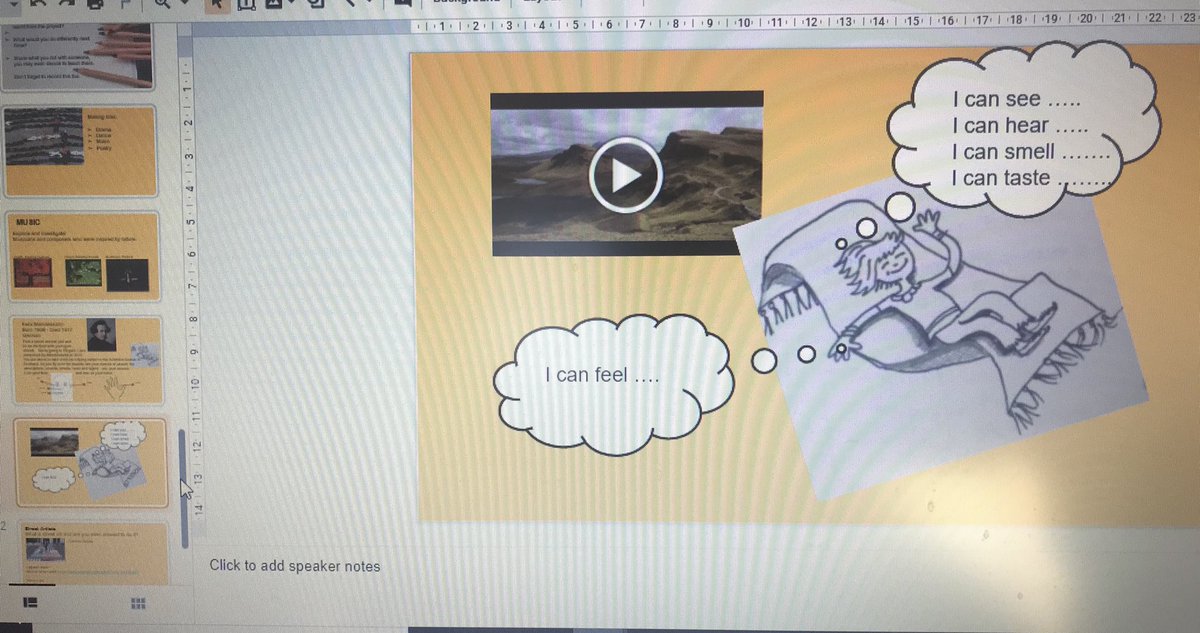Open the Felix Mendelssohn slide thumbnail

click(x=86, y=360)
